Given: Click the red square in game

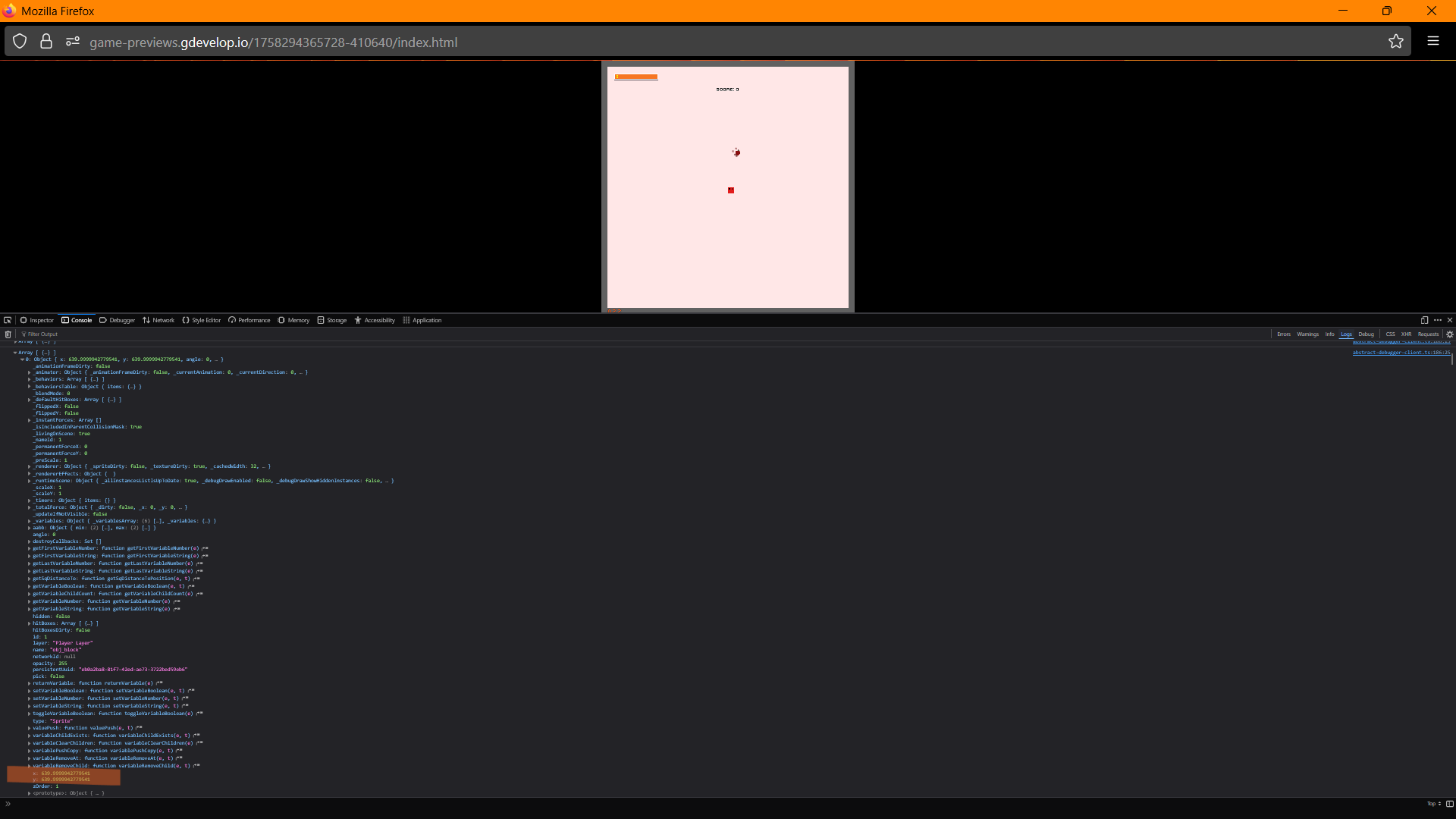Looking at the screenshot, I should [731, 190].
